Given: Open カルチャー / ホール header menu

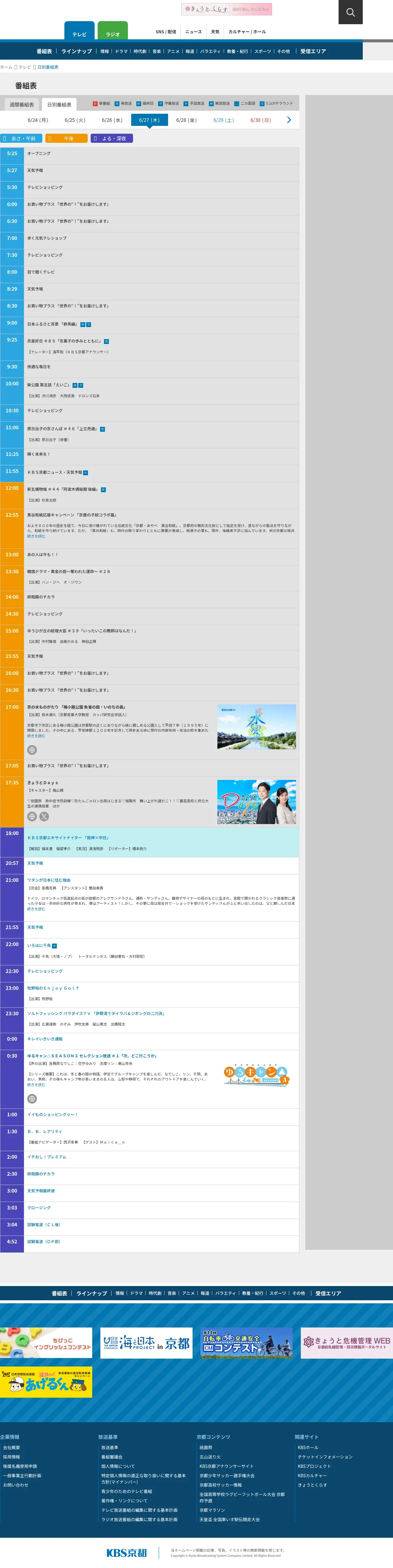Looking at the screenshot, I should point(247,32).
